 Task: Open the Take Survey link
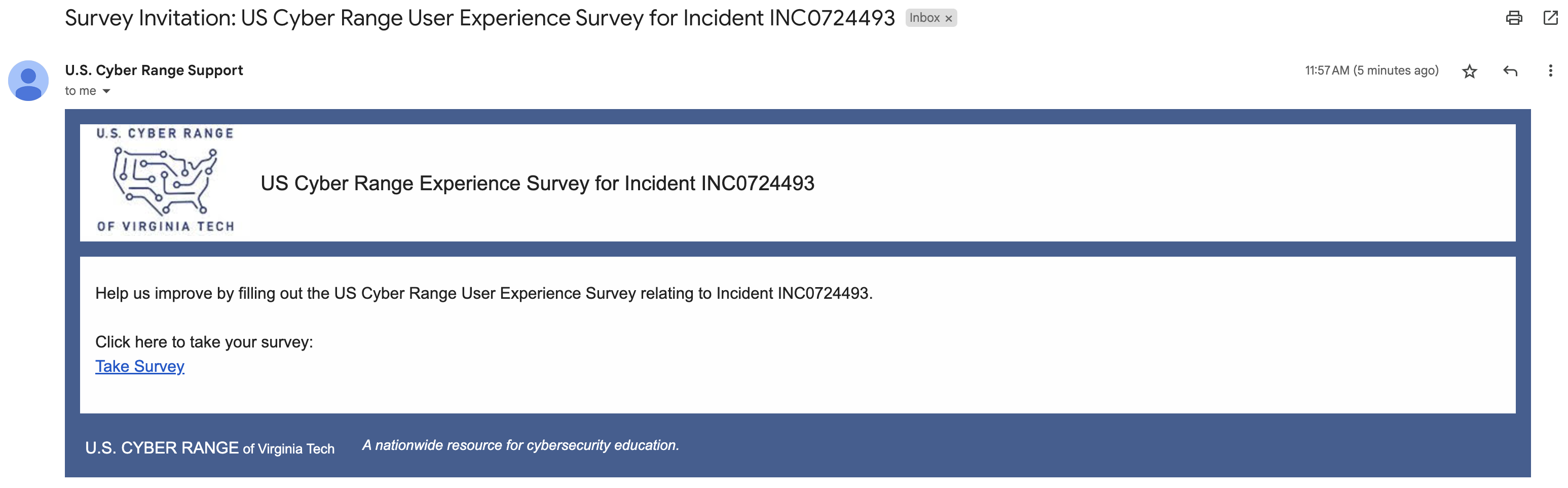tap(139, 366)
